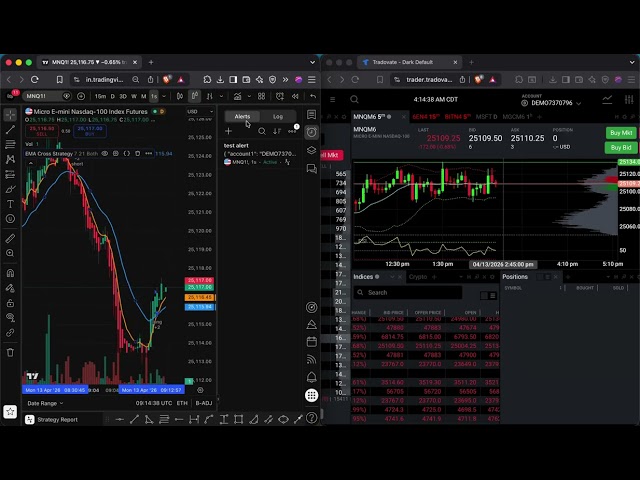Viewport: 640px width, 480px height.
Task: Open new tab in Tradovate browser window
Action: click(x=471, y=62)
